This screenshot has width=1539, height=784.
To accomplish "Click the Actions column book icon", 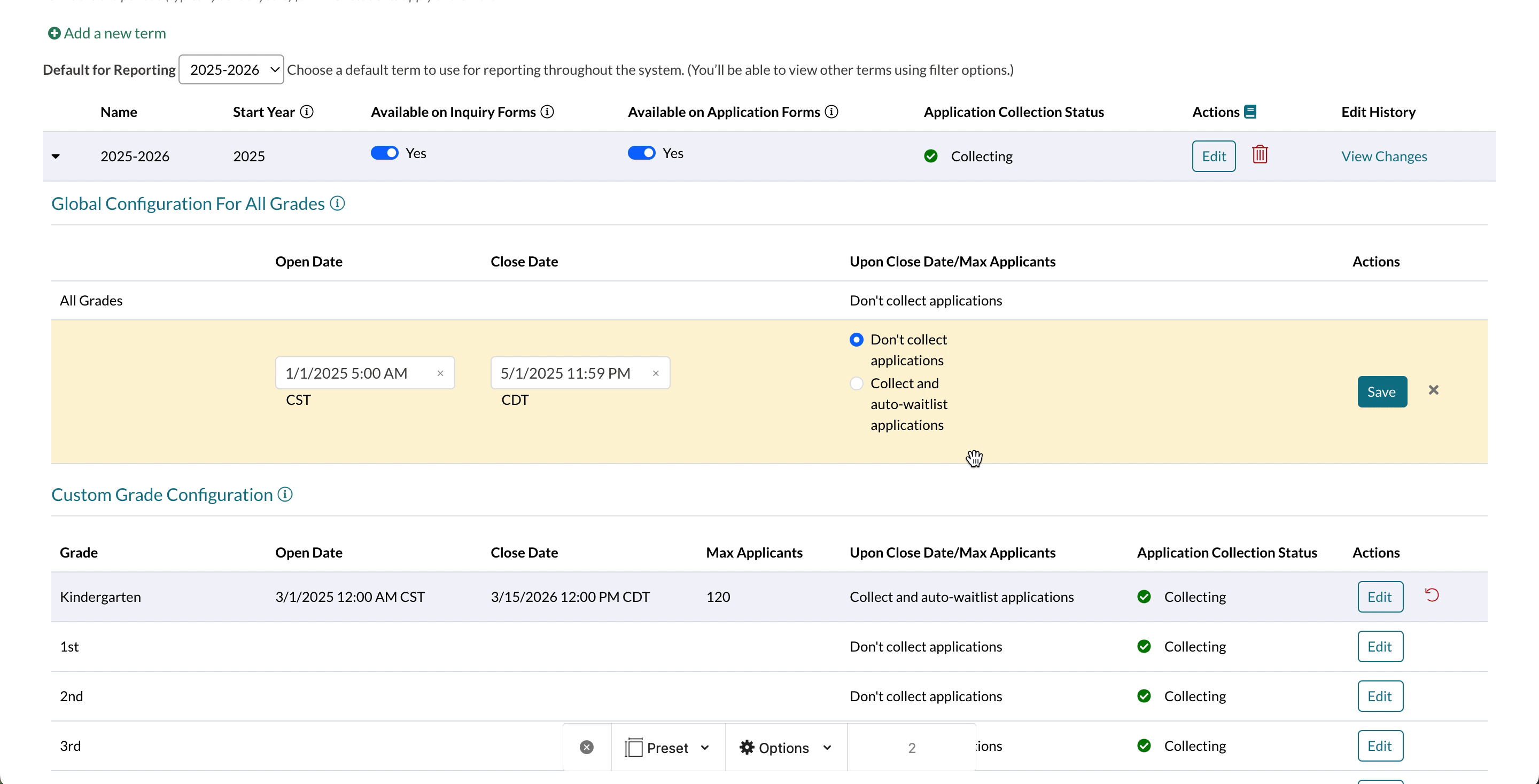I will [1250, 112].
